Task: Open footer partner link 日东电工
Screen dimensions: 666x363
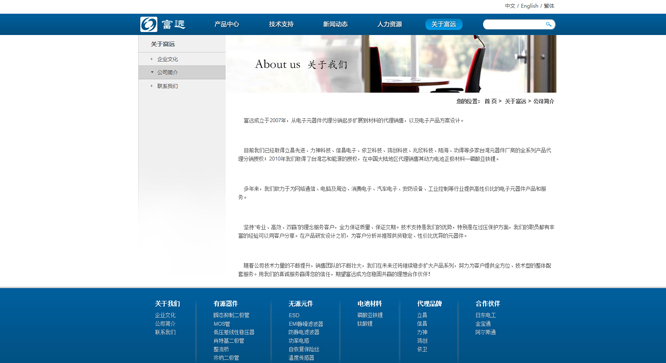Action: click(x=485, y=315)
